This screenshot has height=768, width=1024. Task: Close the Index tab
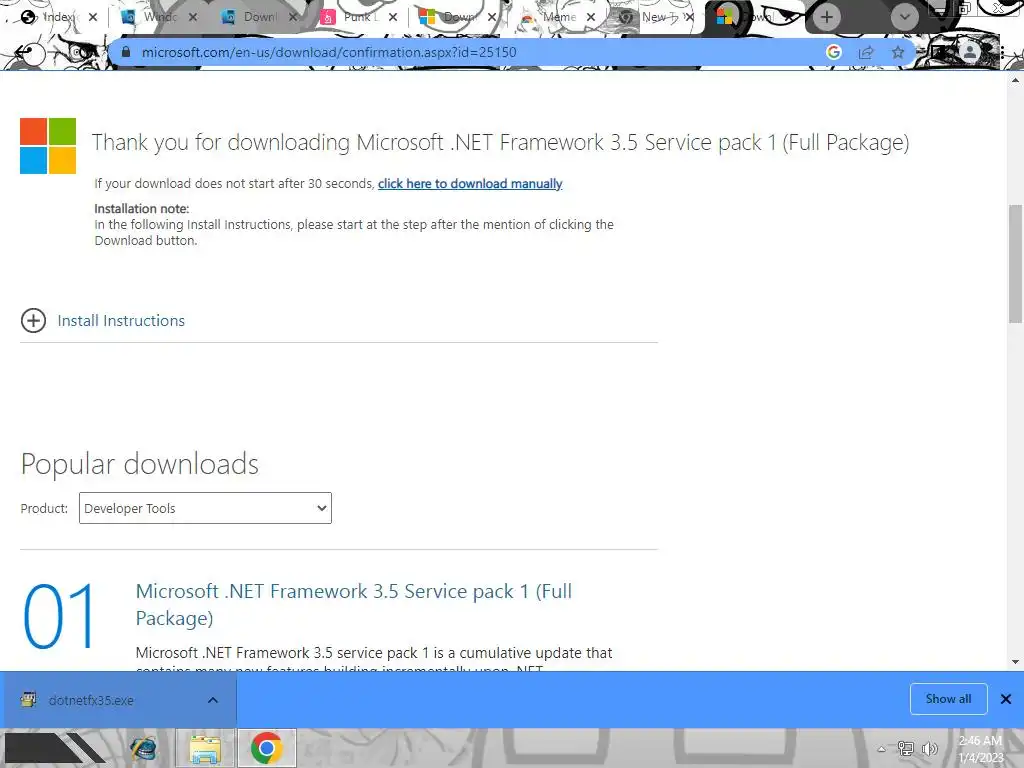click(x=93, y=18)
